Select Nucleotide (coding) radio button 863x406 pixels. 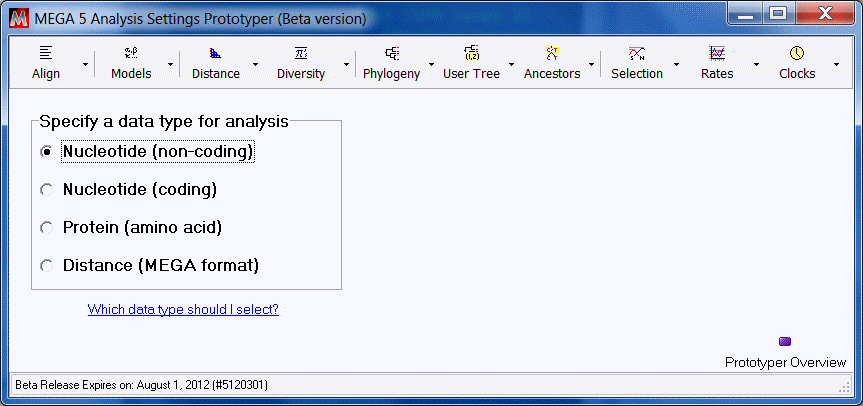click(x=47, y=190)
